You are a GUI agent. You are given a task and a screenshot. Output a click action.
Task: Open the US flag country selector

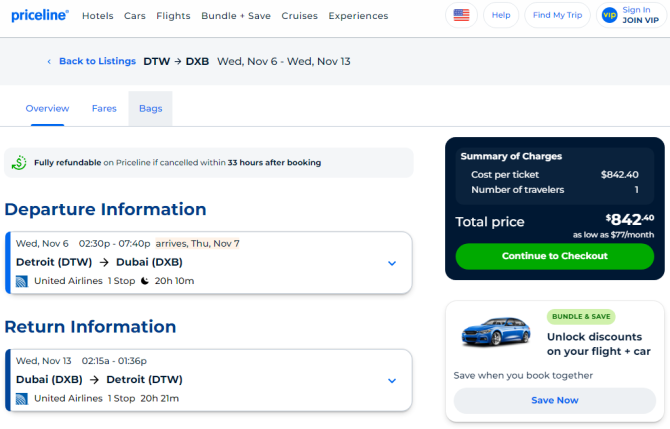(461, 15)
